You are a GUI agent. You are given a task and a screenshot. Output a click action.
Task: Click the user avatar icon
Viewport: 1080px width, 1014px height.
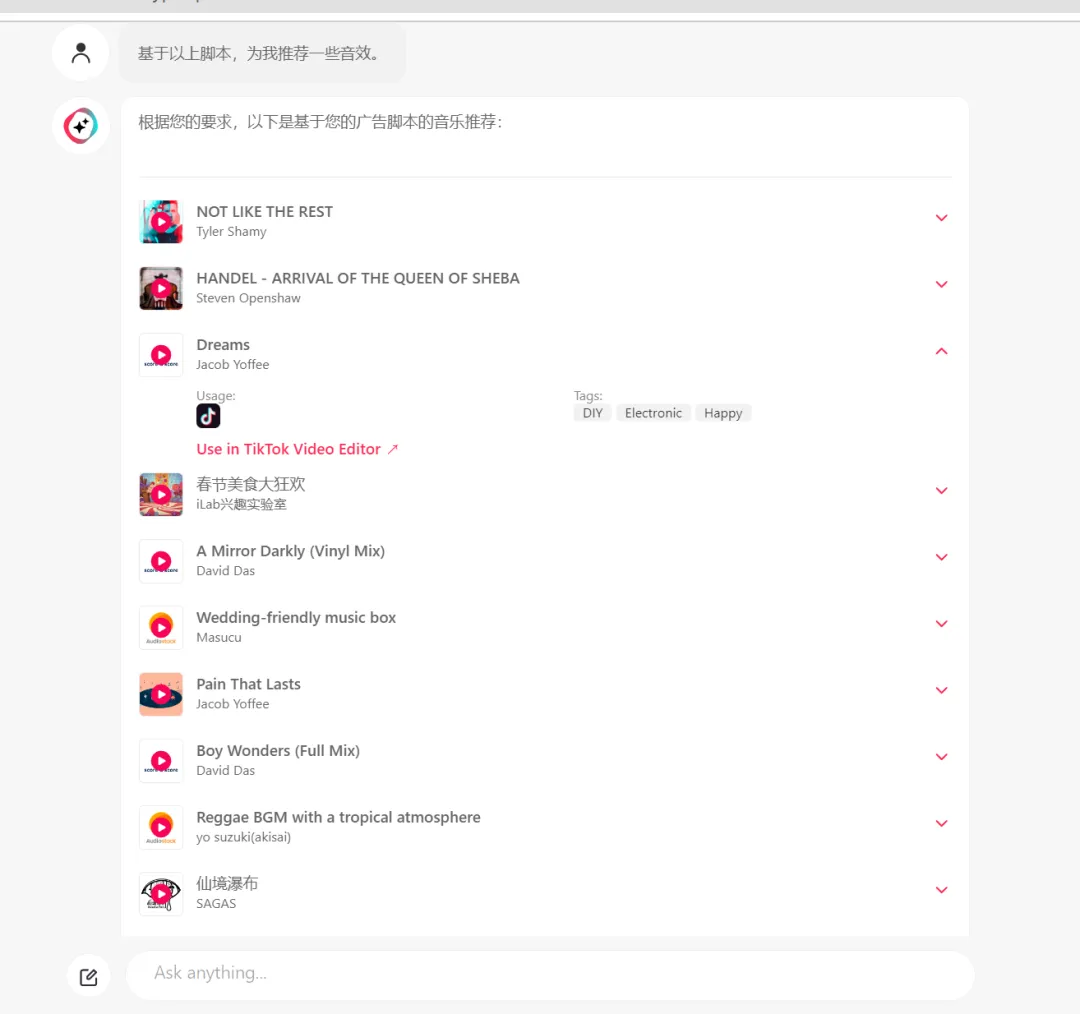point(81,53)
